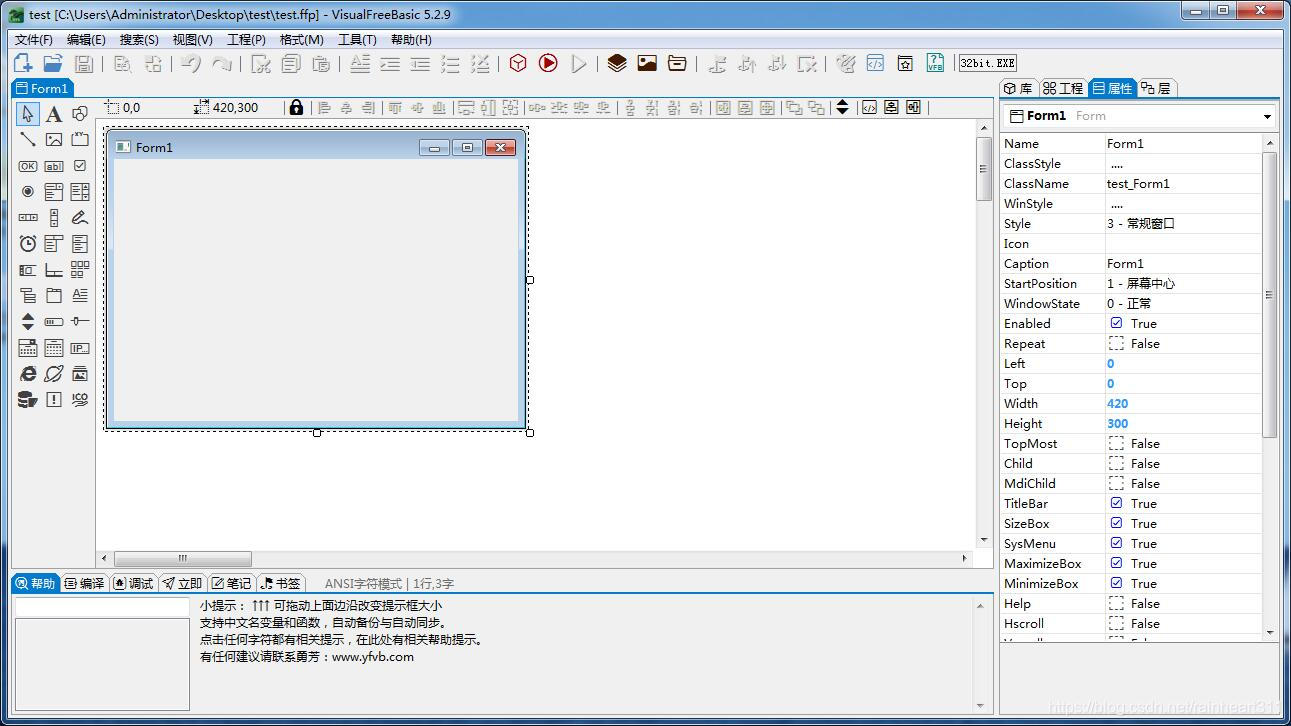Select the Label tool (A) in the toolbox
Screen dimensions: 1291x726
(x=53, y=114)
